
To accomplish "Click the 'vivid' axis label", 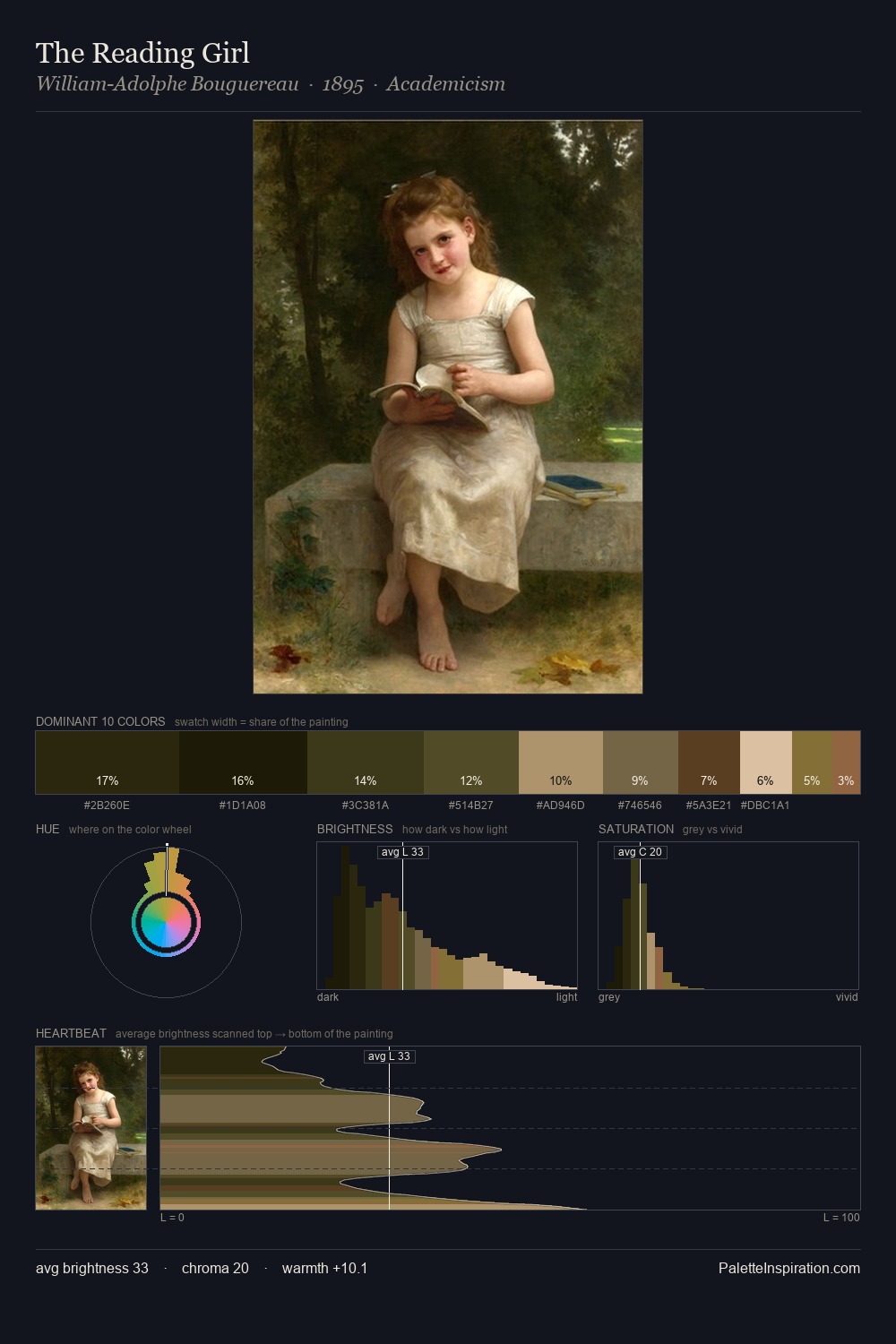I will coord(847,997).
